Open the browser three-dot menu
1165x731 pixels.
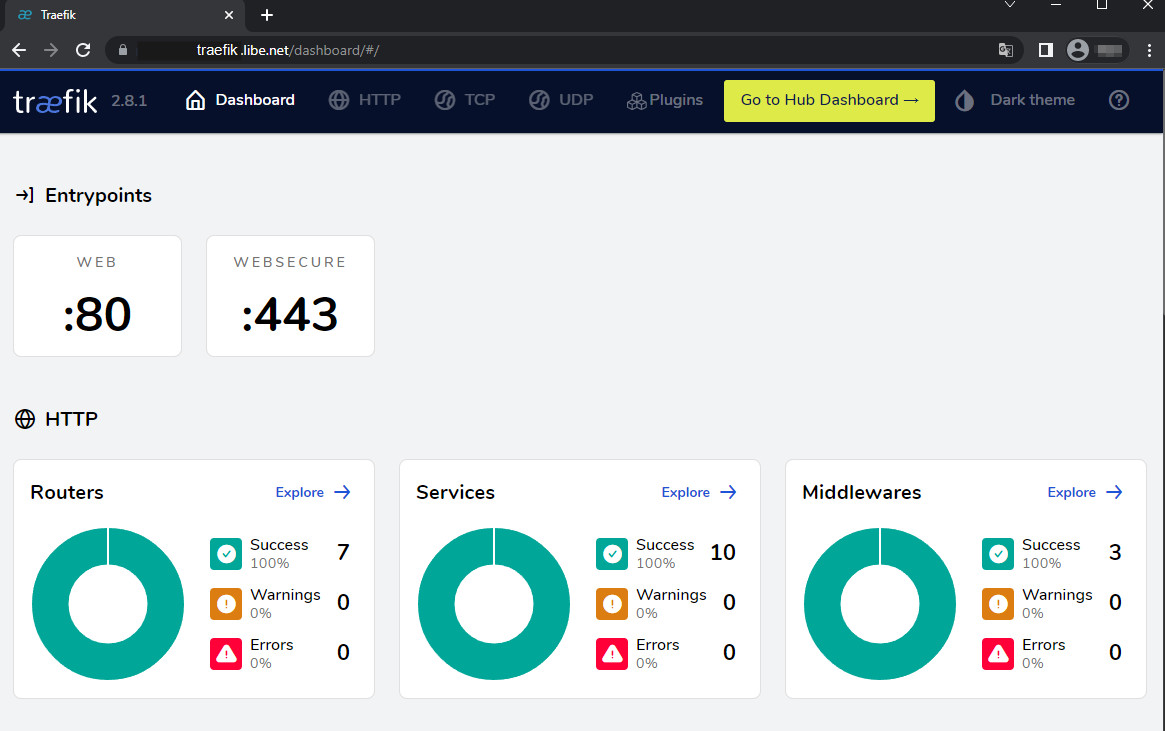coord(1147,50)
